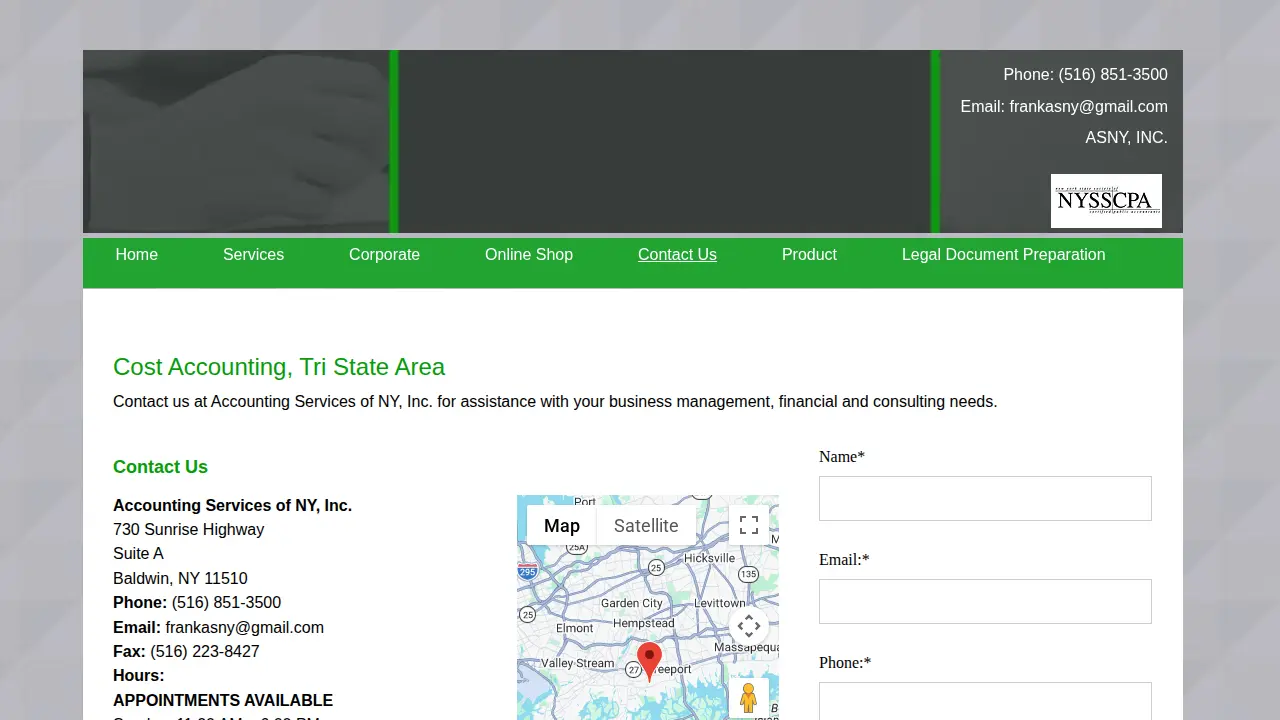Click header phone (516) 851-3500

[1113, 75]
